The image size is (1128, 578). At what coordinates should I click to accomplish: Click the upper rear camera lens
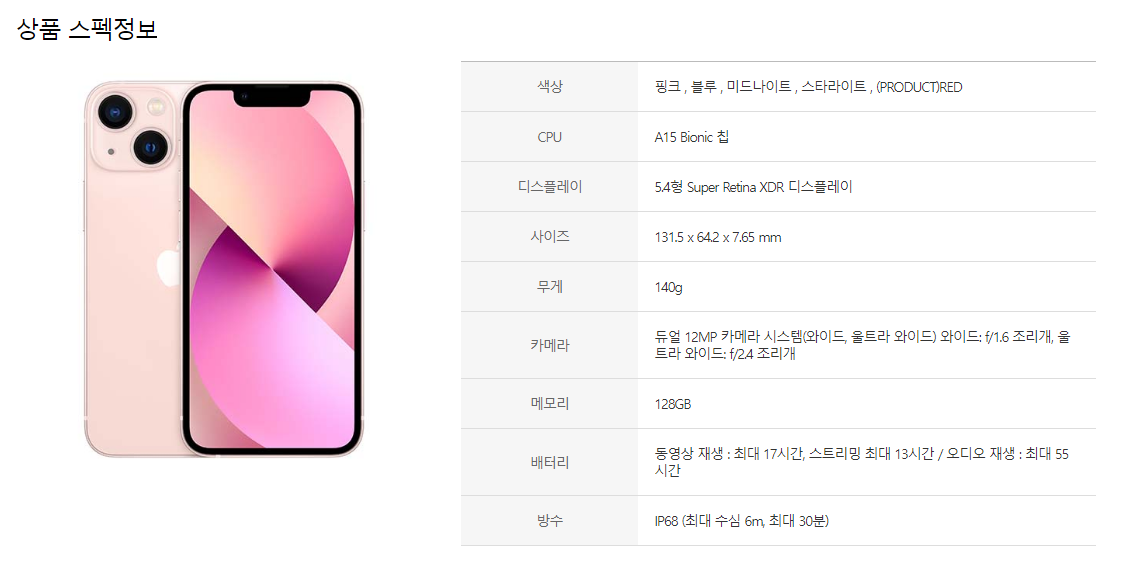(x=115, y=112)
